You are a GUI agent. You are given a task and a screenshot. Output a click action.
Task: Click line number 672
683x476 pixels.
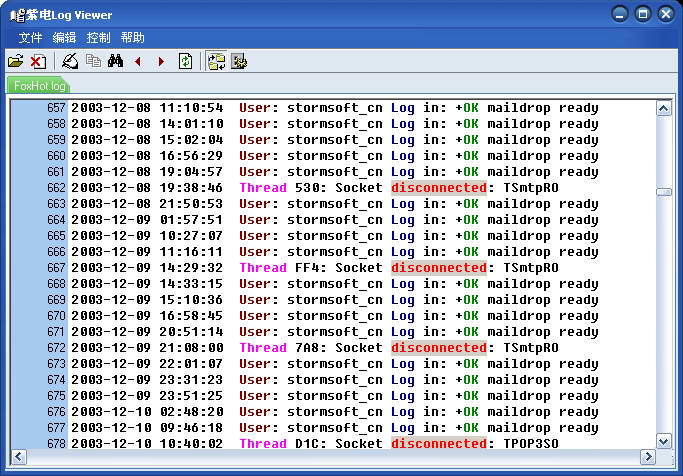[56, 348]
